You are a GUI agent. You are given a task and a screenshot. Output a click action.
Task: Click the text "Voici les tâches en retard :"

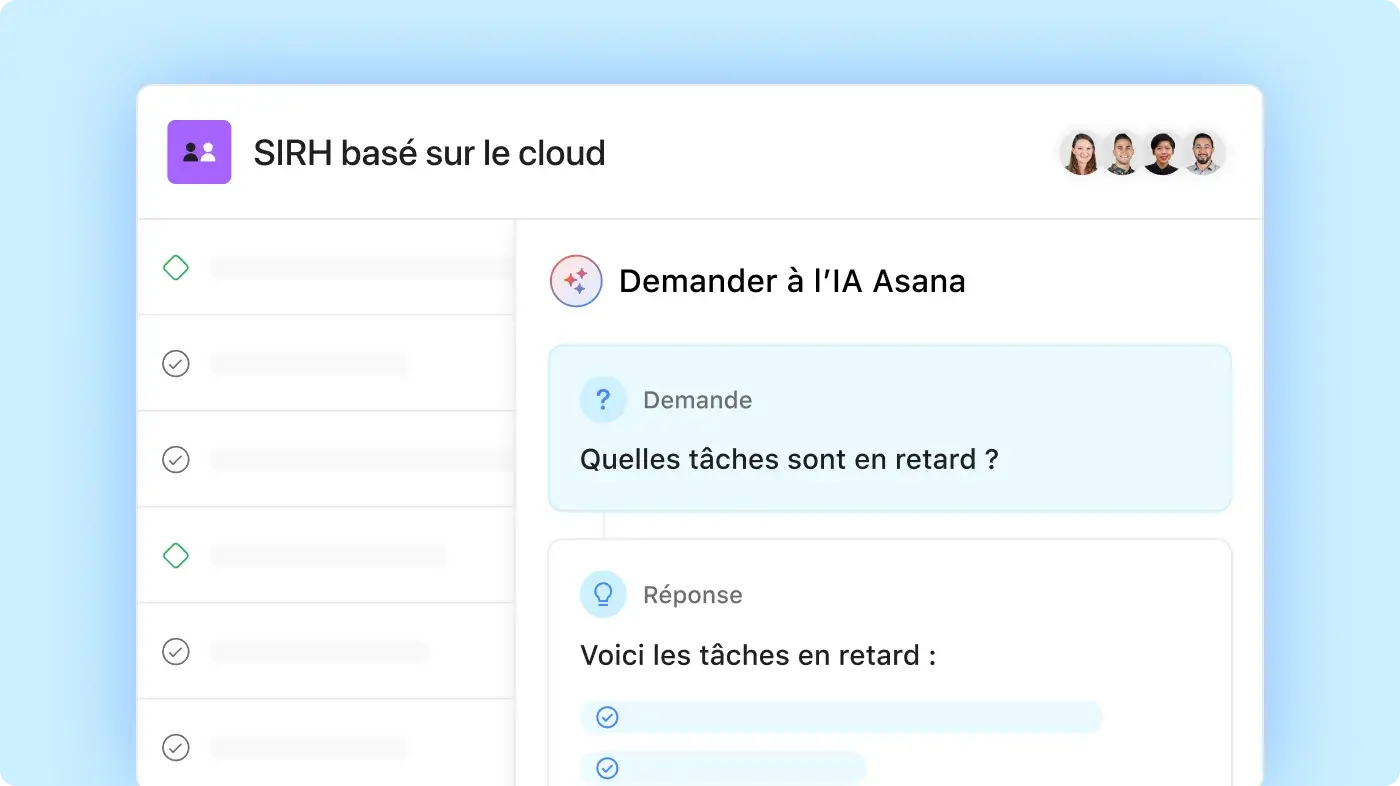758,656
